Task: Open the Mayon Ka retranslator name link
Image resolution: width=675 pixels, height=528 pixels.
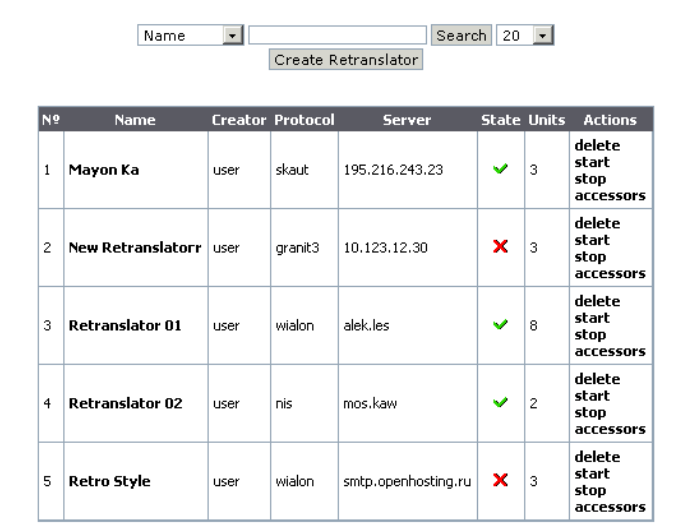Action: point(103,170)
